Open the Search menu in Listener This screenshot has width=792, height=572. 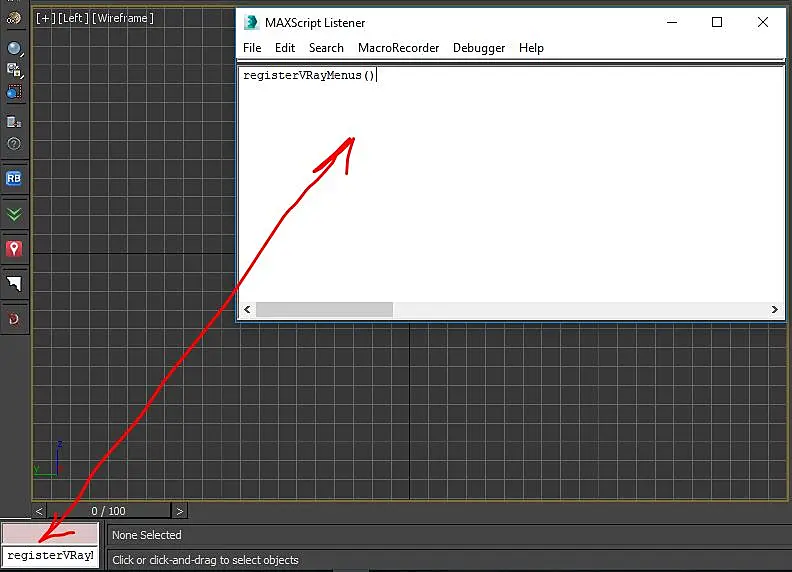[x=326, y=48]
